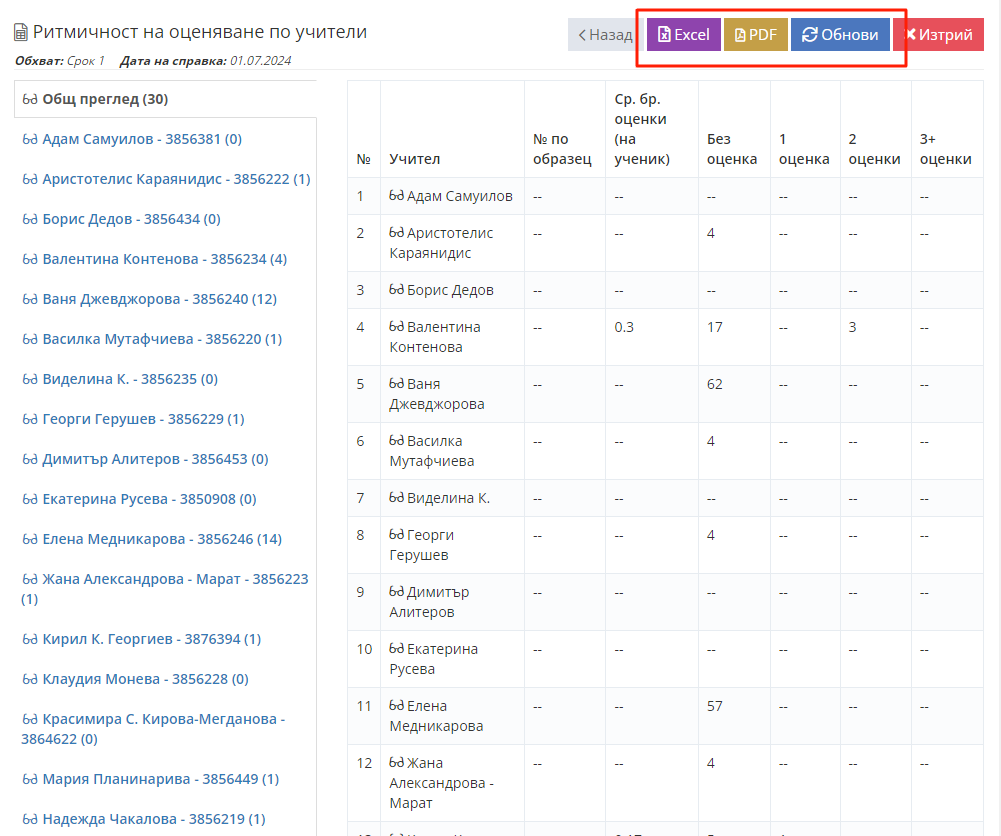
Task: Click glasses icon beside Борис Дедов in table
Action: [396, 290]
